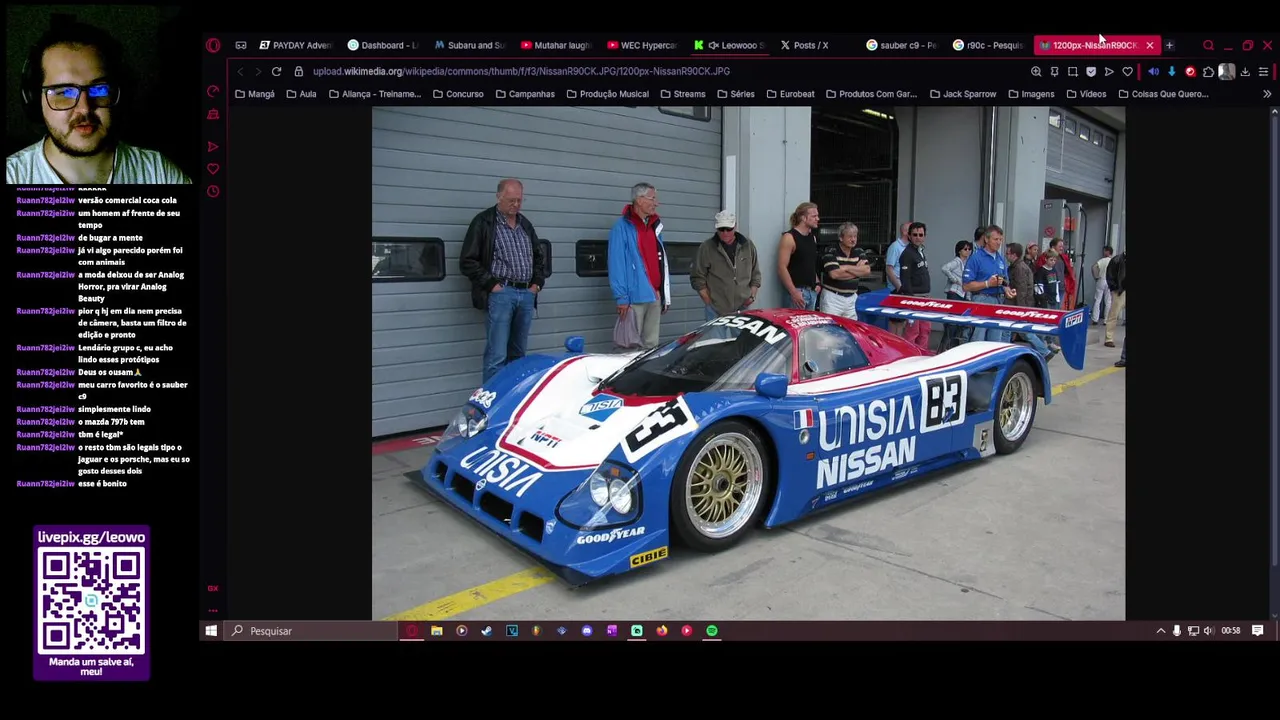Open the Eurobeat bookmarks folder

[x=790, y=94]
